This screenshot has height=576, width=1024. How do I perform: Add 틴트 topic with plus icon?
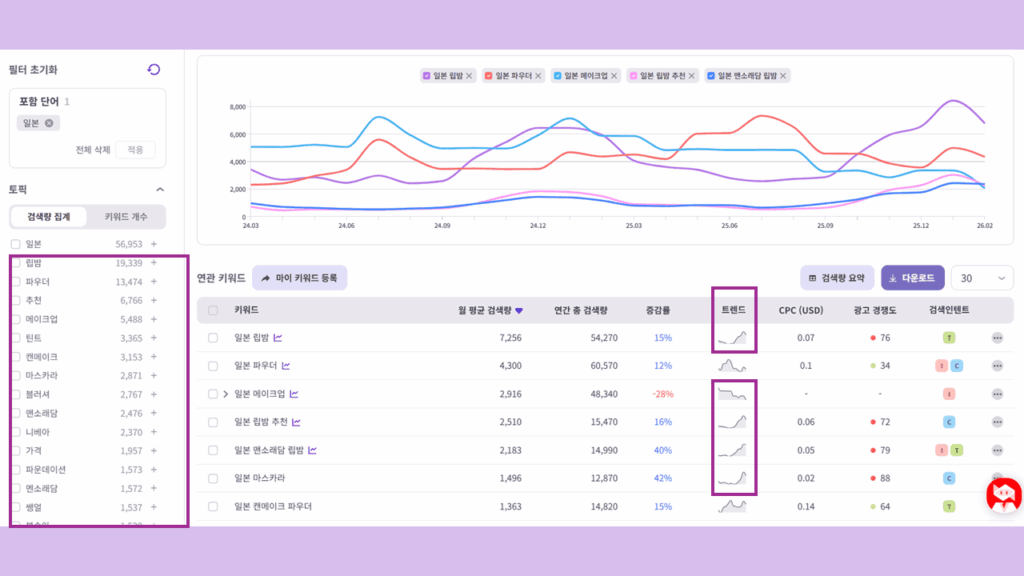click(x=154, y=338)
